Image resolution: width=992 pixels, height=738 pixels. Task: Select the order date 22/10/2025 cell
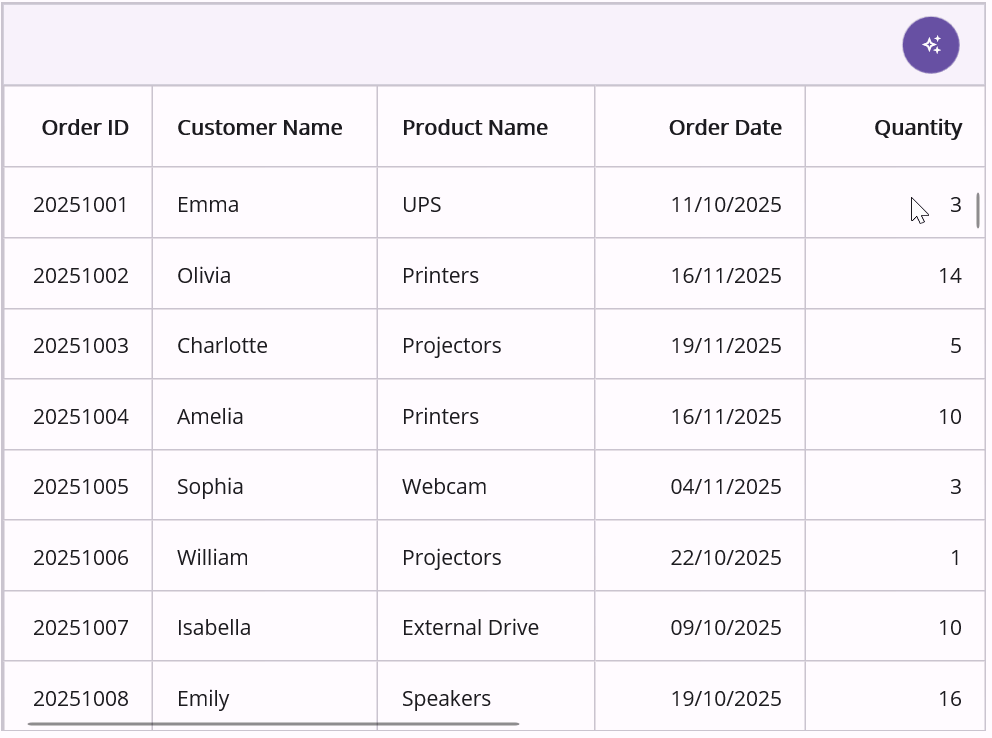726,557
